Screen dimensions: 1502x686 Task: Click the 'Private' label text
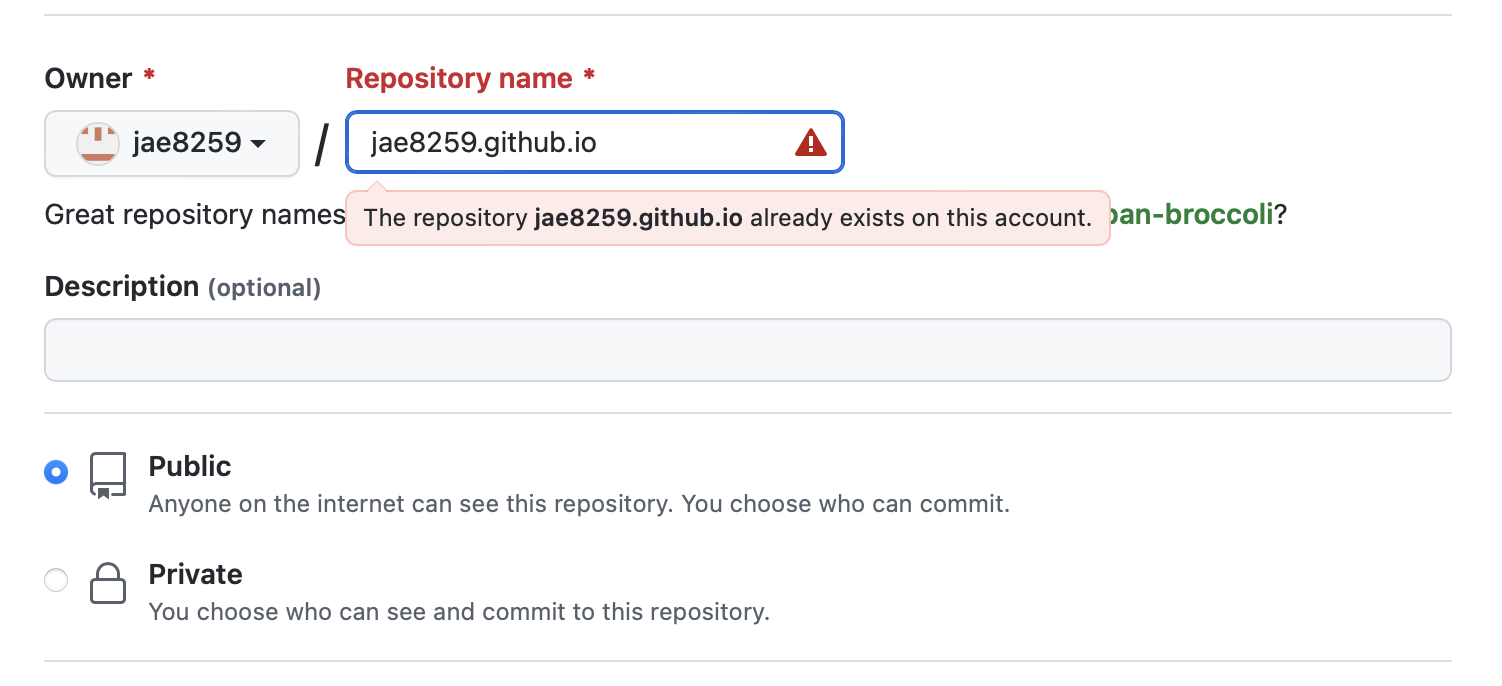point(196,574)
